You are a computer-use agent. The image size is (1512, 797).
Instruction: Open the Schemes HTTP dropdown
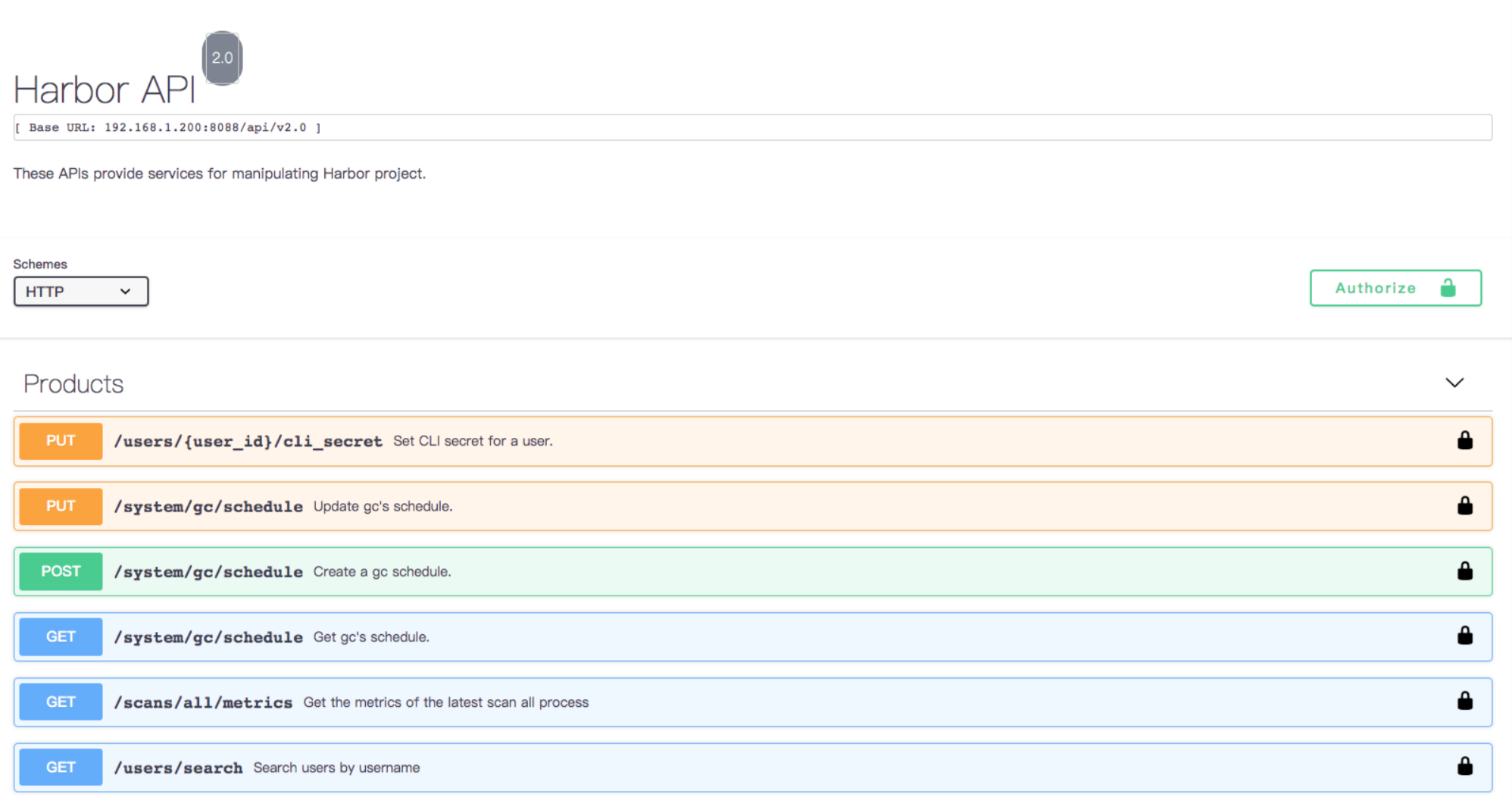coord(81,292)
